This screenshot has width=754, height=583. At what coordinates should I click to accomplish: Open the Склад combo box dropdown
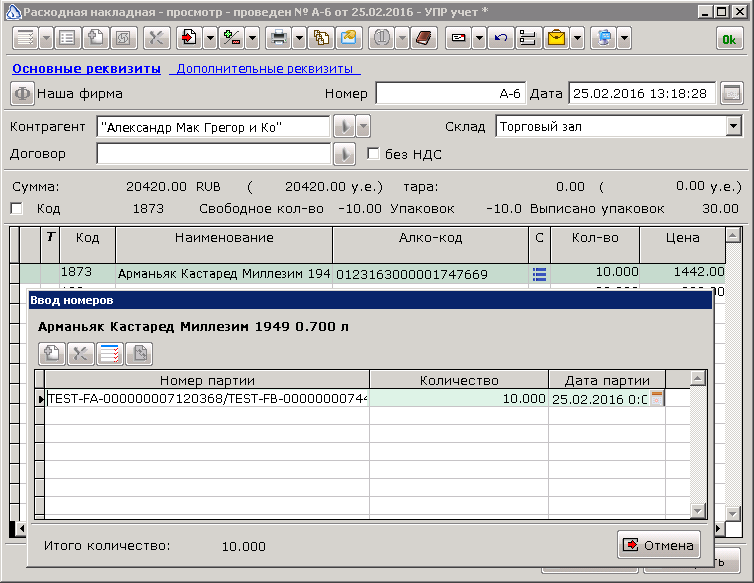pyautogui.click(x=733, y=127)
